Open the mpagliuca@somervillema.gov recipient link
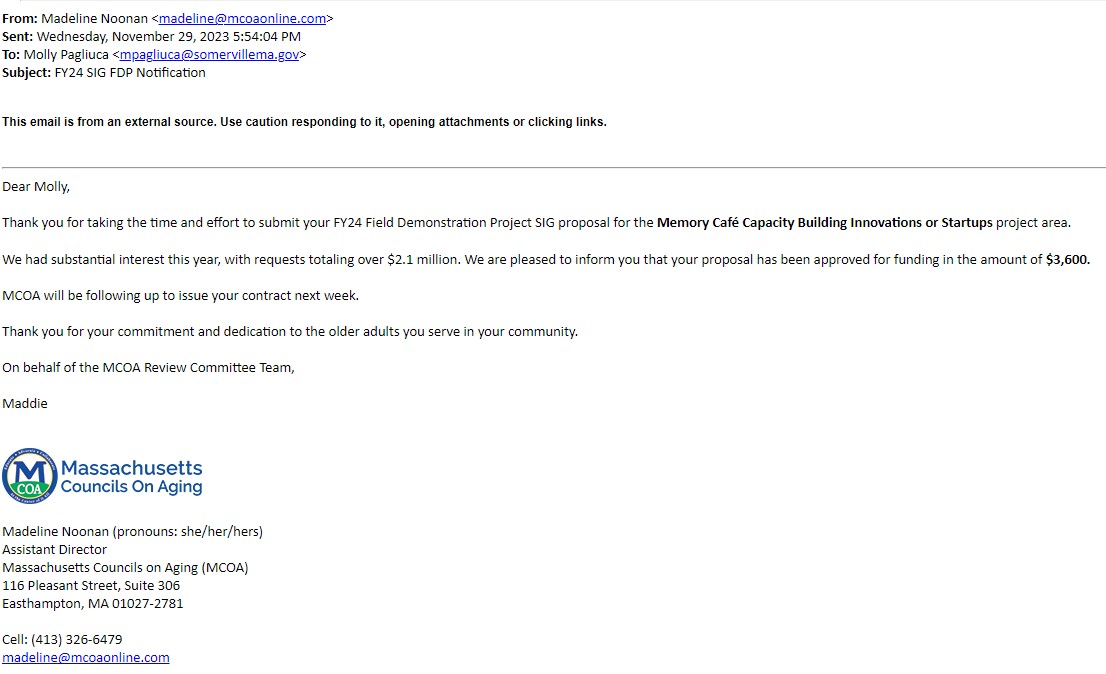 [x=209, y=55]
